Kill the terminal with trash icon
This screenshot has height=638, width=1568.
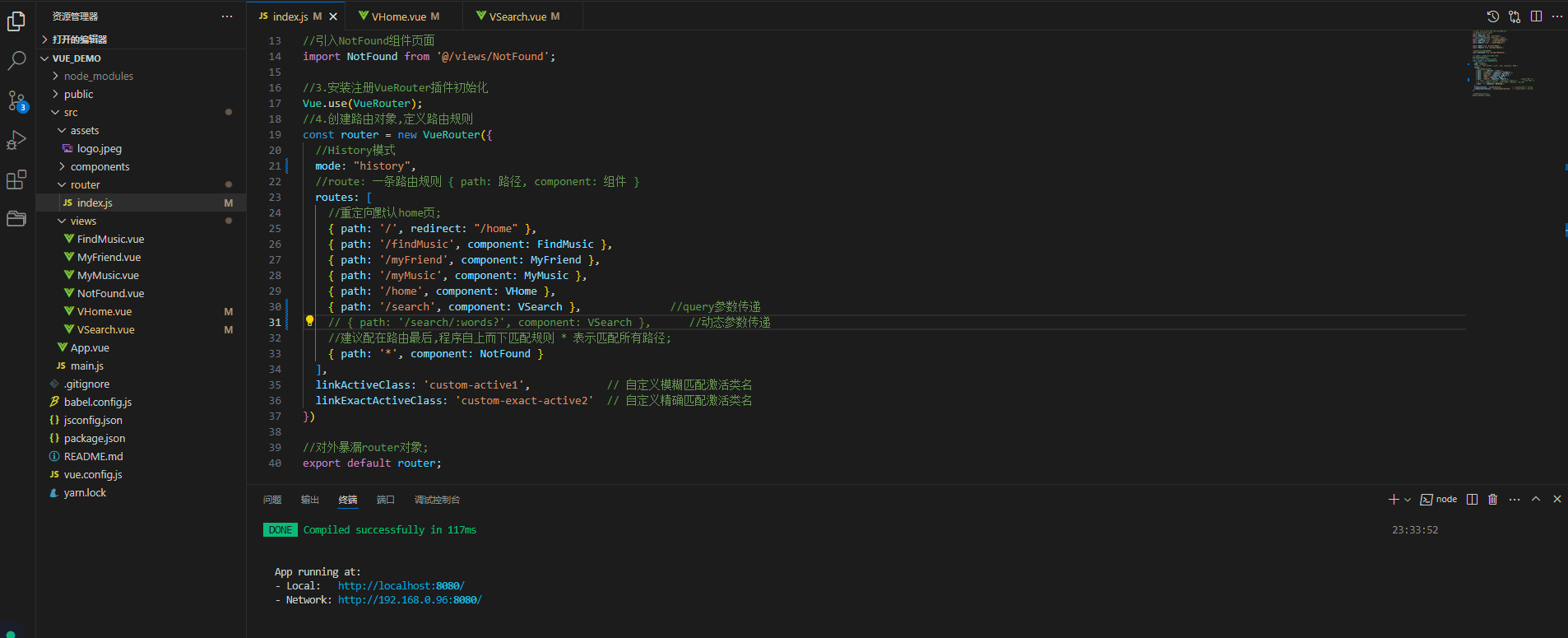click(x=1493, y=500)
